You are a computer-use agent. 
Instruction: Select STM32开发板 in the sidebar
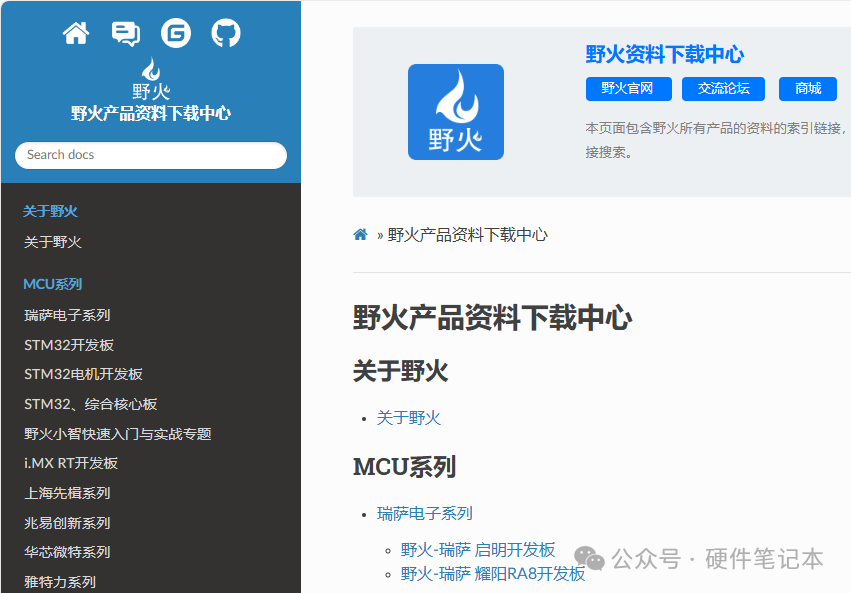tap(69, 345)
